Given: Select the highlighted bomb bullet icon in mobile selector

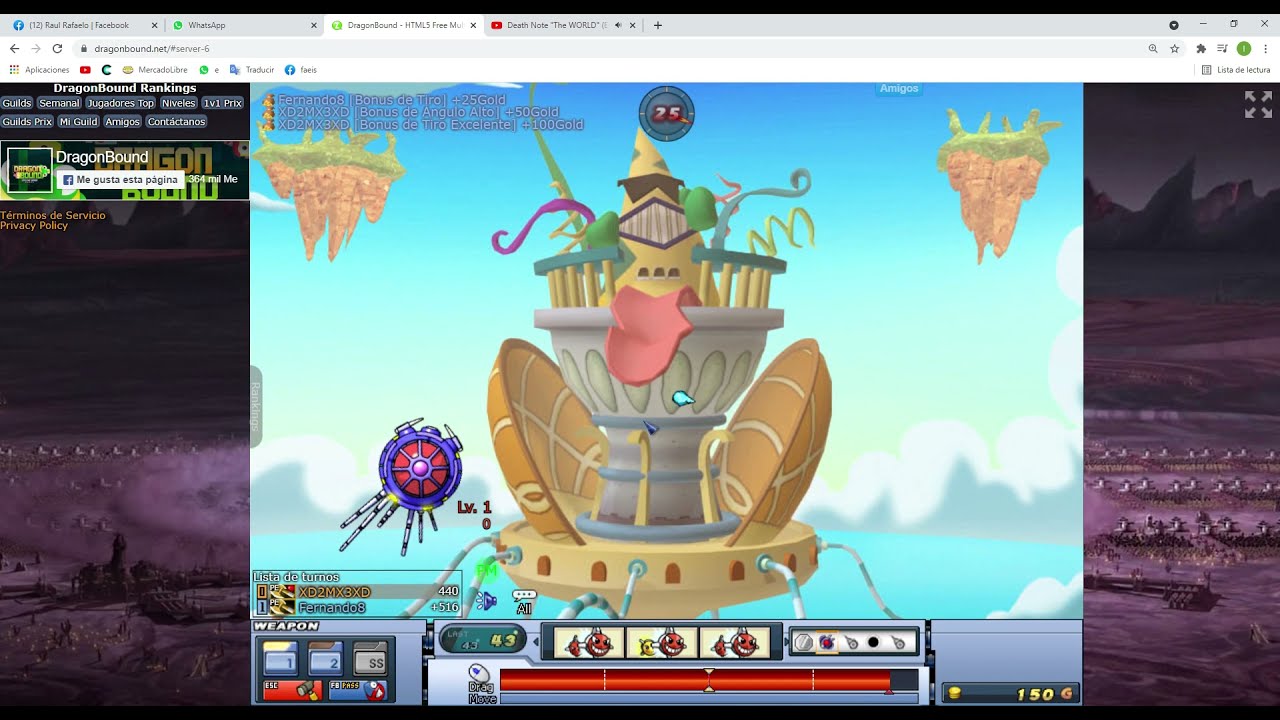Looking at the screenshot, I should tap(826, 642).
